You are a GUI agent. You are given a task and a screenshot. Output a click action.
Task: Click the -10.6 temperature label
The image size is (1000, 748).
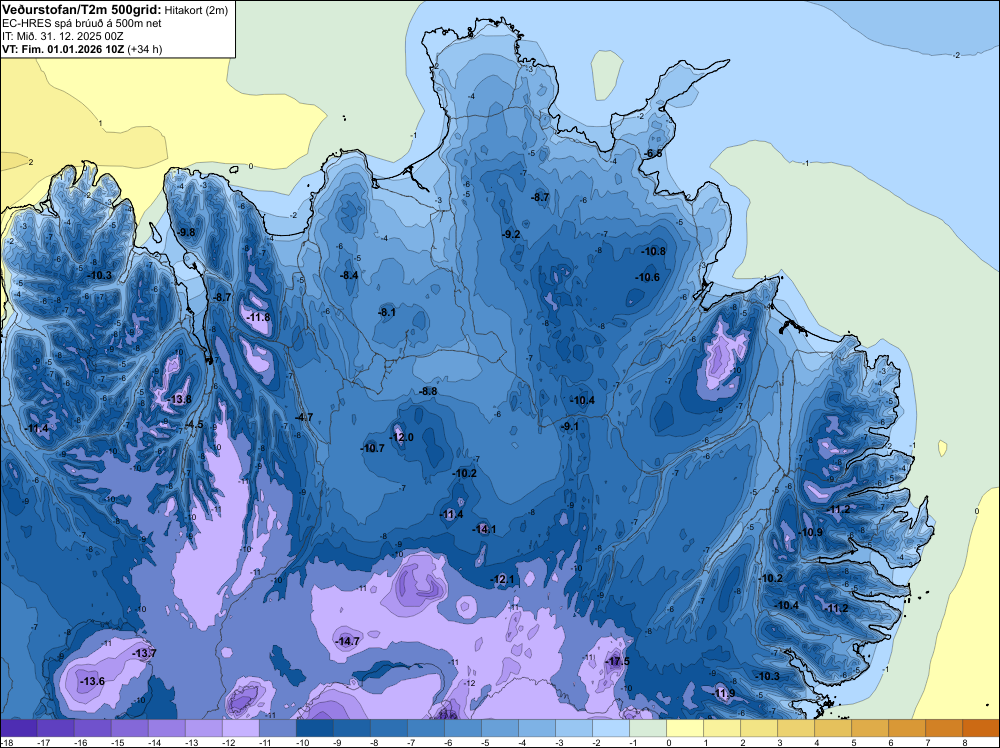[648, 277]
